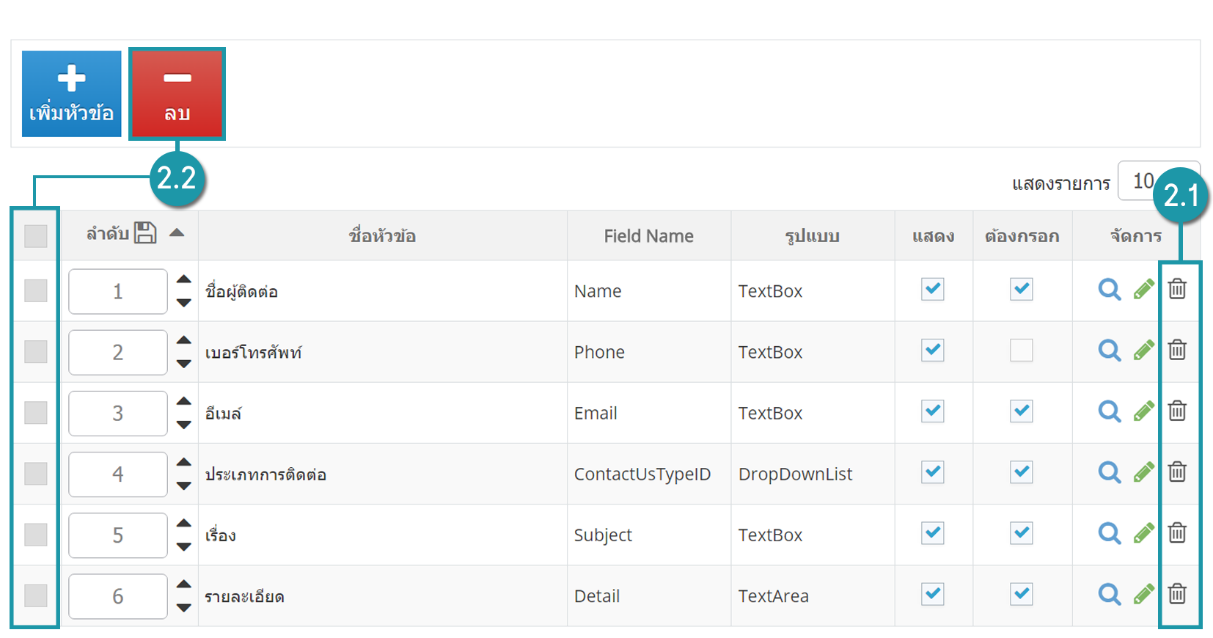Move Detail row up with its up arrow
The height and width of the screenshot is (638, 1213).
pyautogui.click(x=184, y=585)
